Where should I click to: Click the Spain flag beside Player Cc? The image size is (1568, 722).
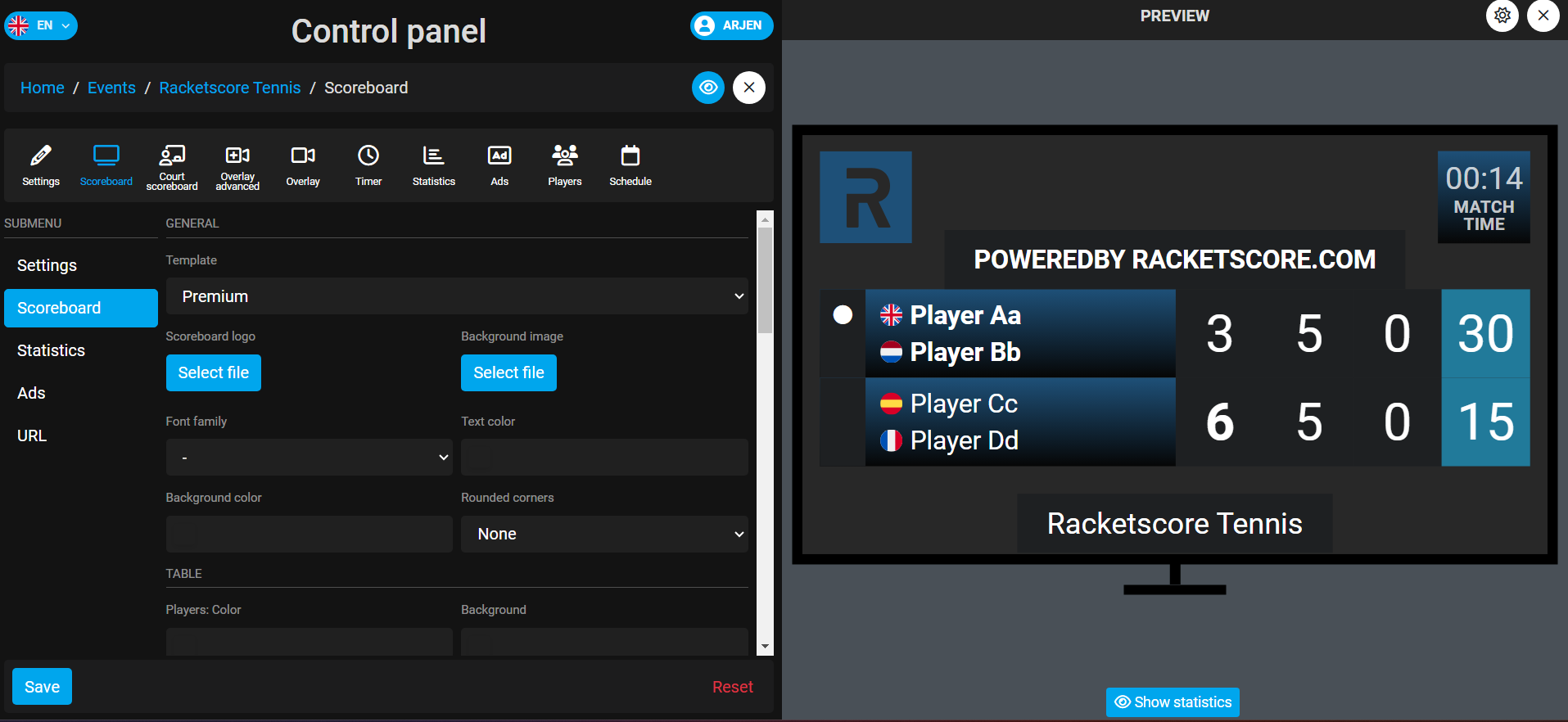click(891, 404)
